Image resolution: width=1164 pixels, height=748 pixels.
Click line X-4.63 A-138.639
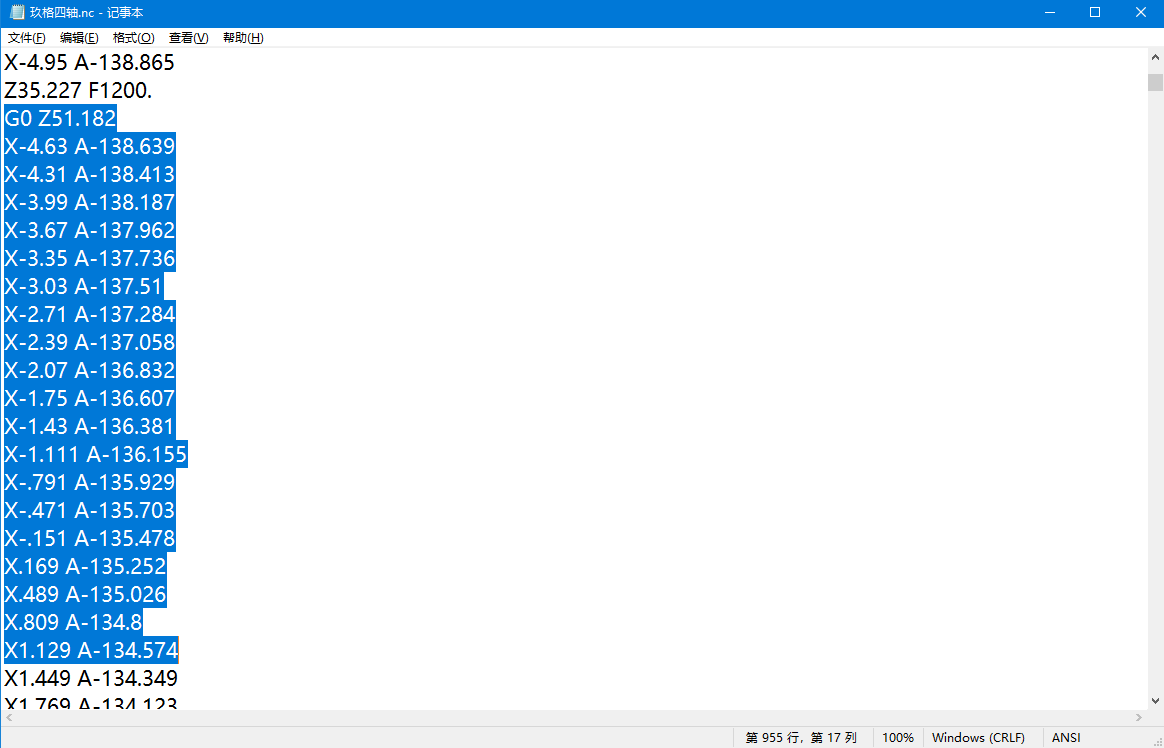click(89, 146)
